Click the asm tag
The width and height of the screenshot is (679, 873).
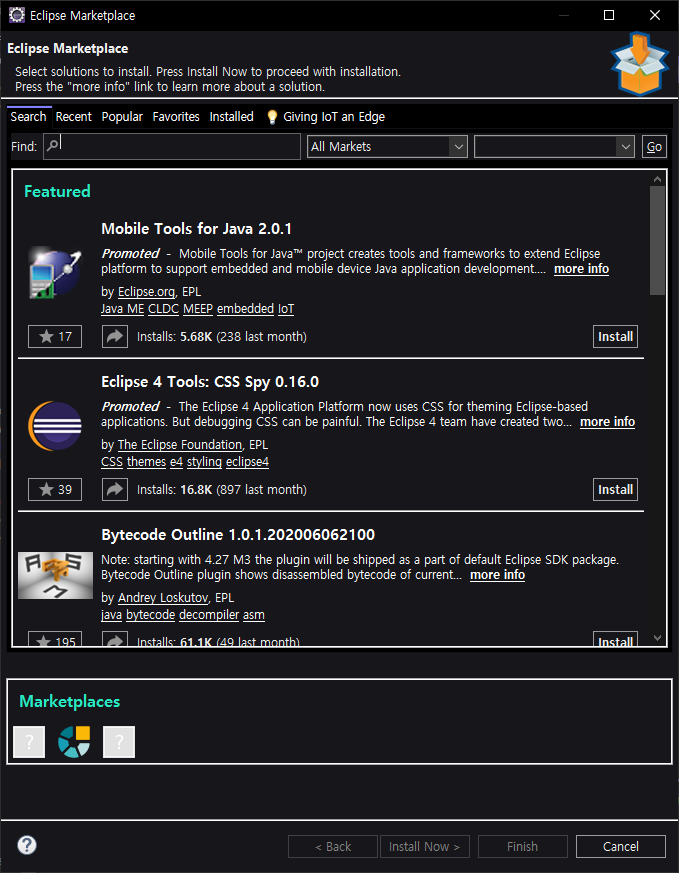[x=254, y=615]
